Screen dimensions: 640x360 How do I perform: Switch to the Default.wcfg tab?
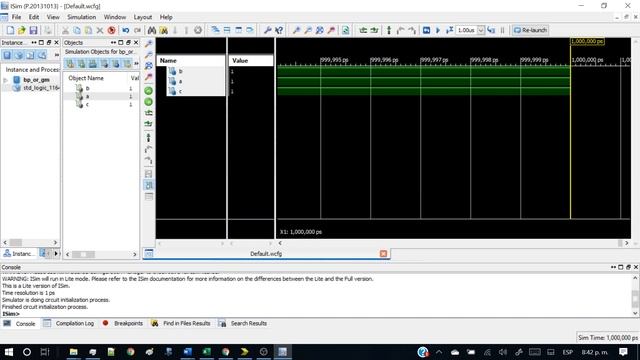pos(266,253)
